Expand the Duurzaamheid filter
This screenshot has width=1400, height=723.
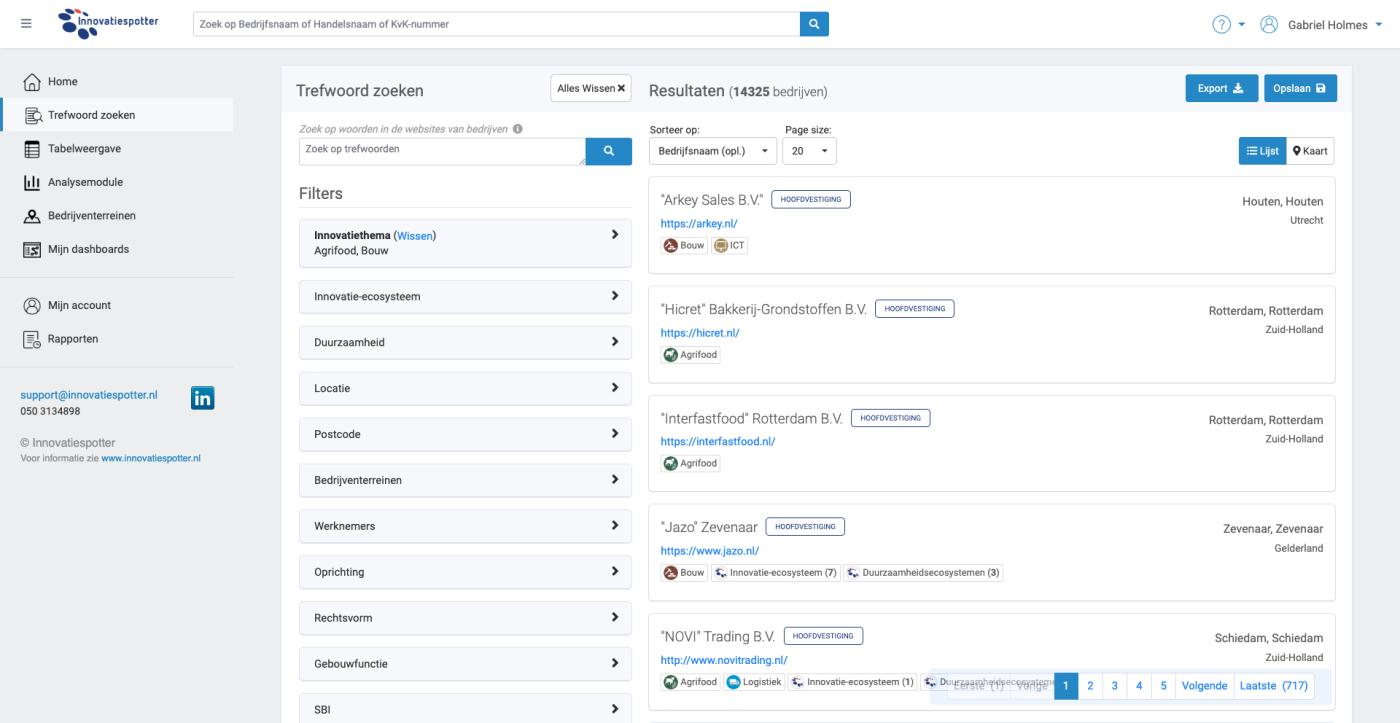click(x=465, y=342)
